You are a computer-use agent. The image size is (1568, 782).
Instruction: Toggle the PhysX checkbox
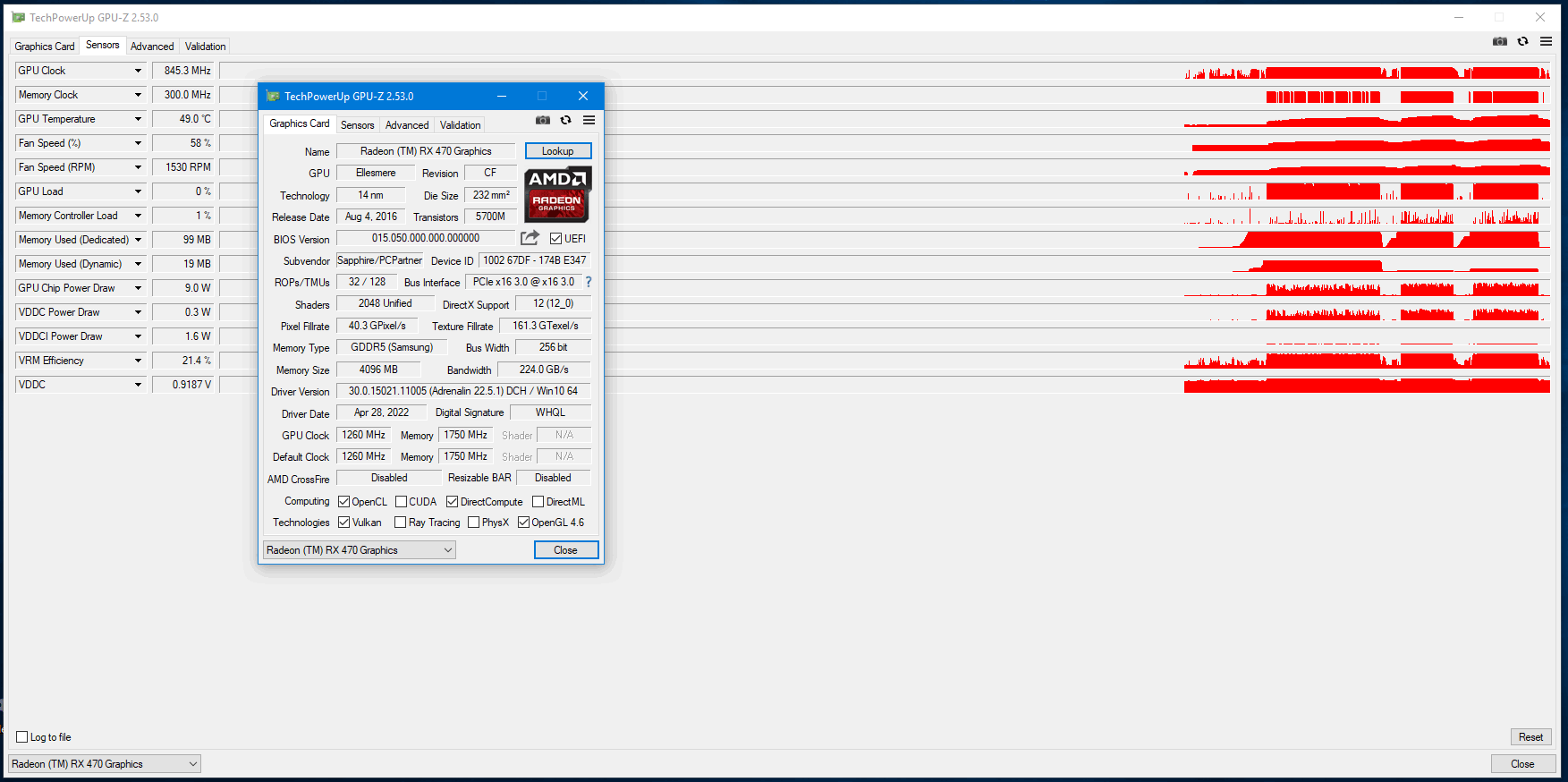tap(473, 523)
